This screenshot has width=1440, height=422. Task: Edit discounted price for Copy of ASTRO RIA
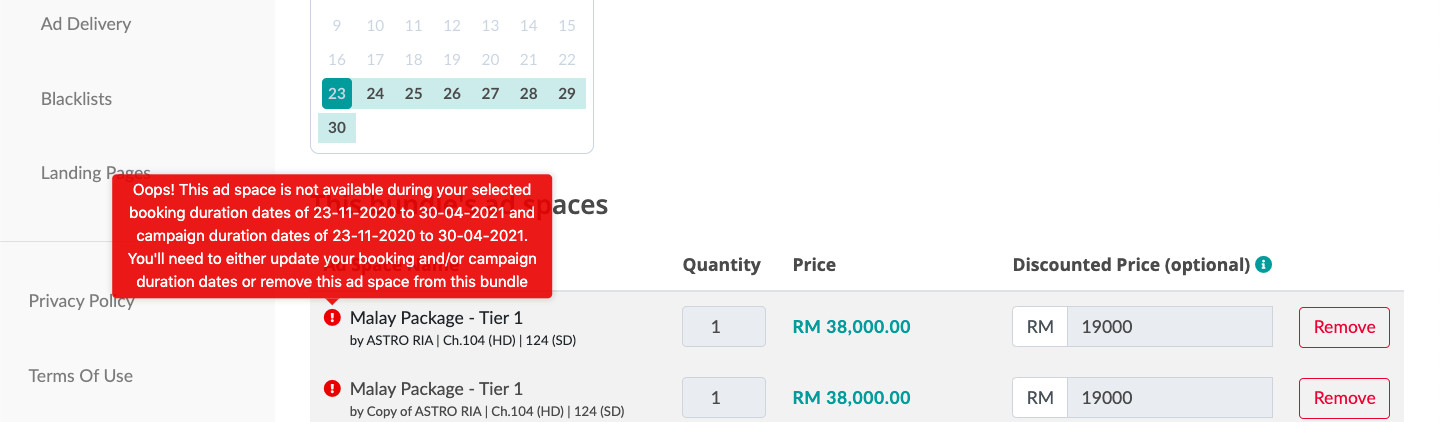[1169, 398]
